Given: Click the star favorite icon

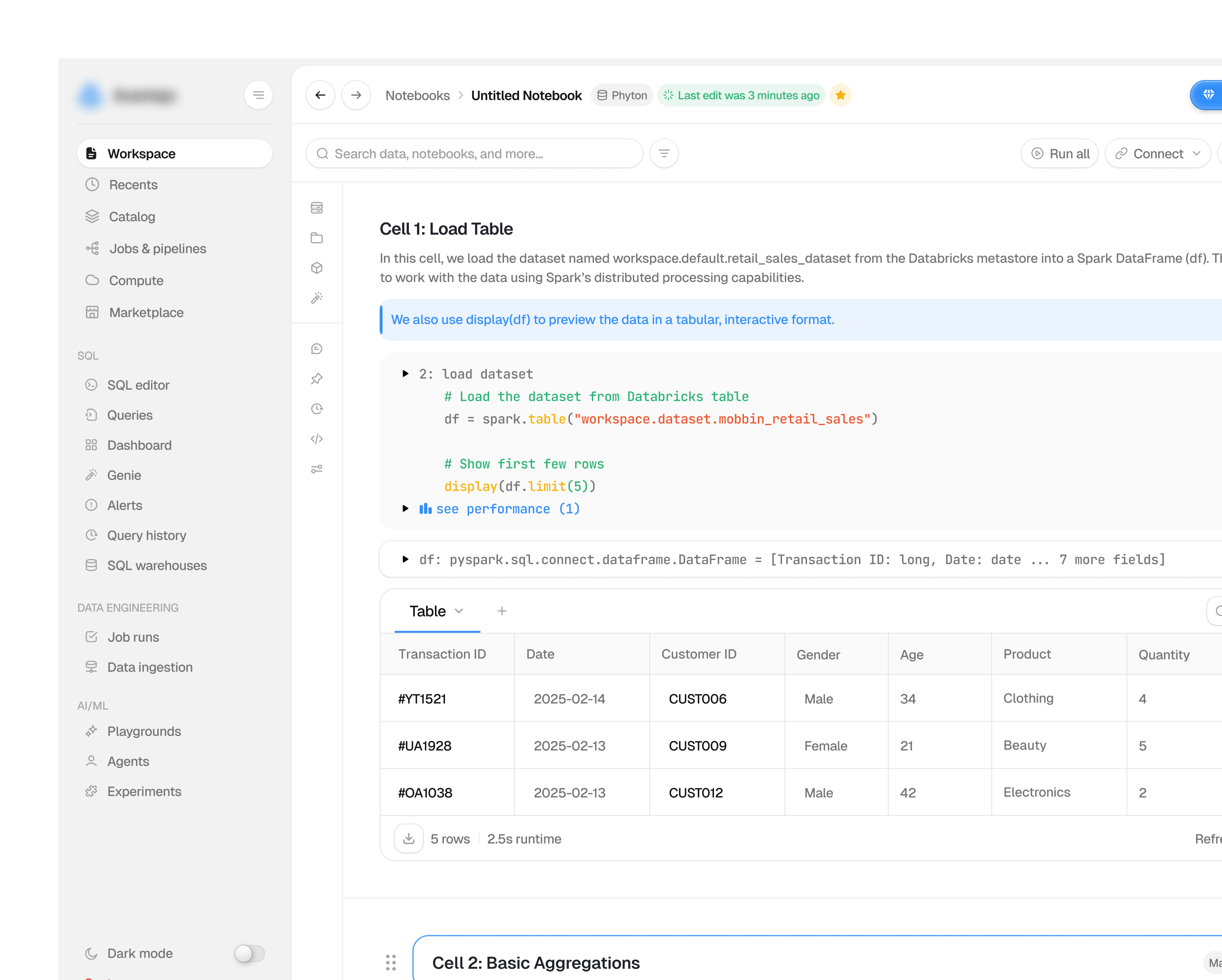Looking at the screenshot, I should point(840,95).
